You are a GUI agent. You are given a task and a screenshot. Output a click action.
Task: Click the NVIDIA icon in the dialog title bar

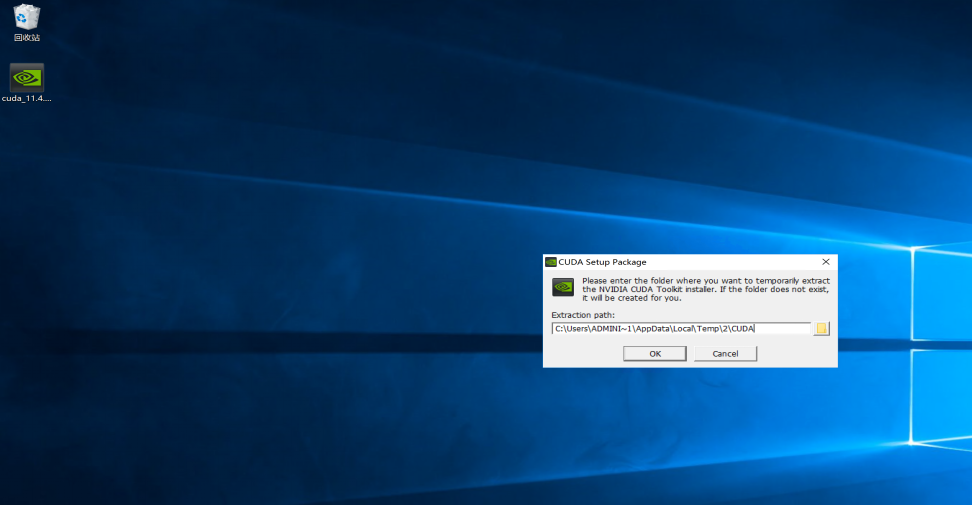551,262
